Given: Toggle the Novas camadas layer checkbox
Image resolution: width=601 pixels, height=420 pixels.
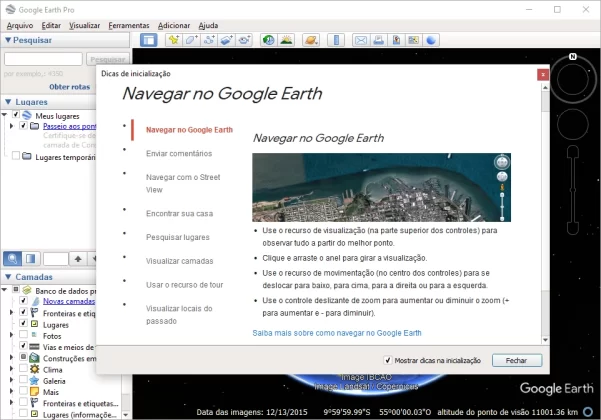Looking at the screenshot, I should coord(23,300).
